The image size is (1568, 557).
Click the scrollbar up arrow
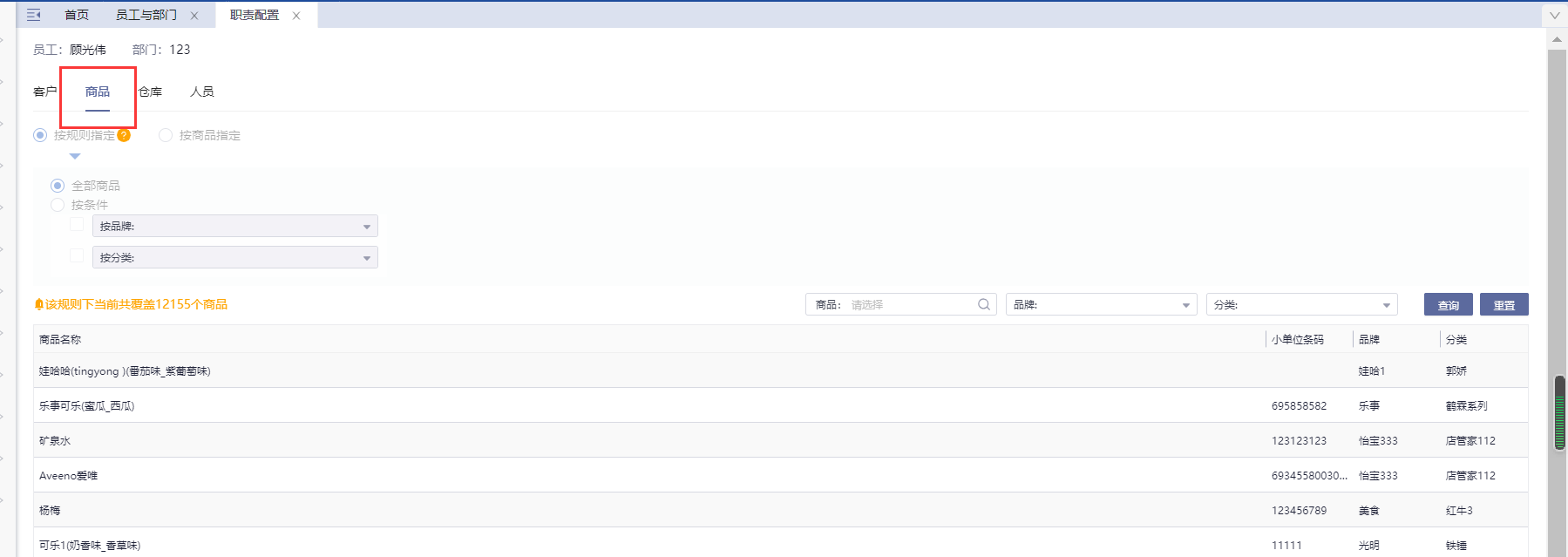[1557, 39]
